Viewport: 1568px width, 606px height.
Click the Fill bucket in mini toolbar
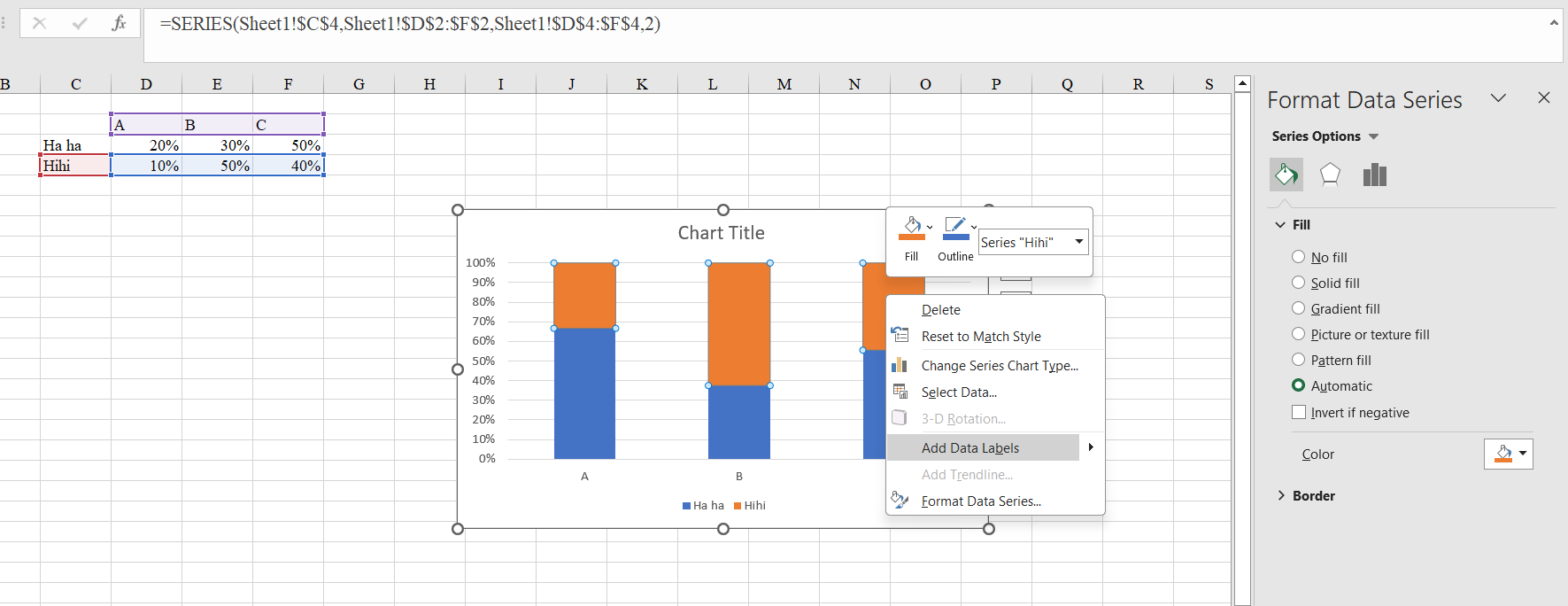coord(911,229)
